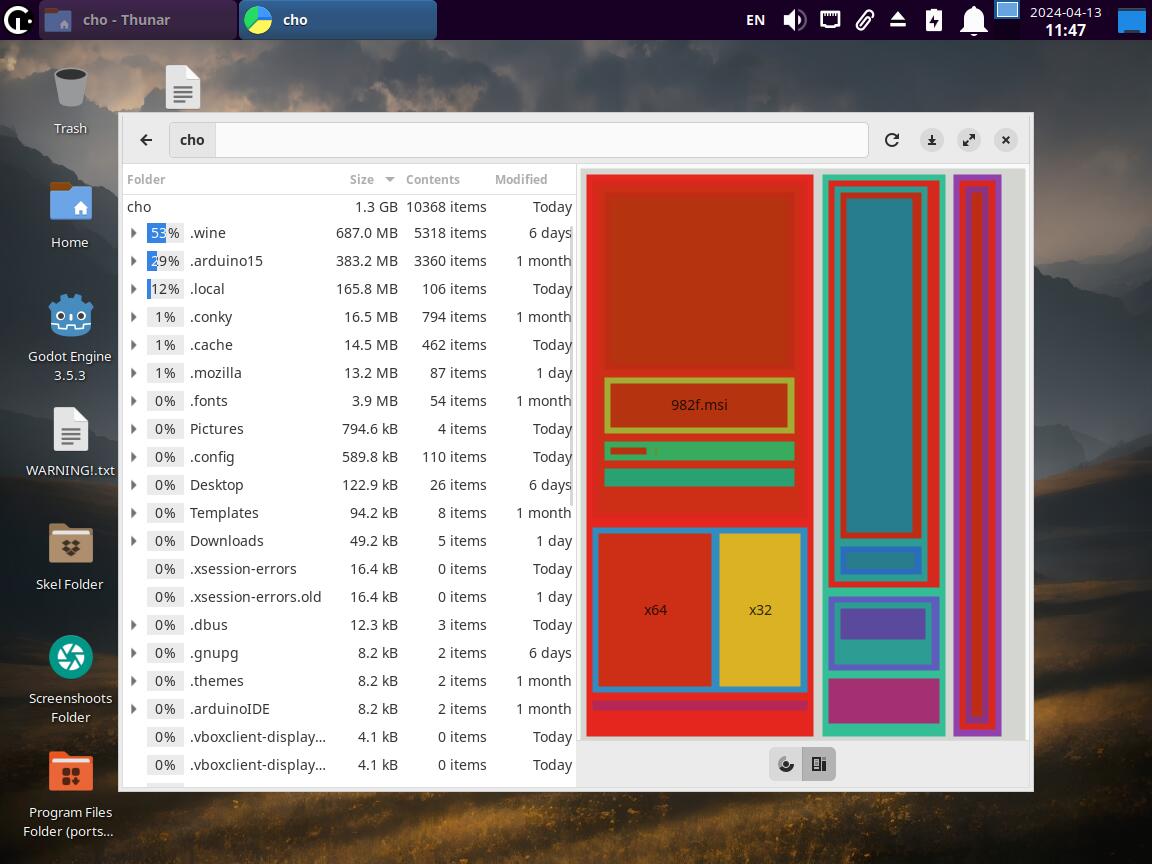1152x864 pixels.
Task: Open Godot Engine desktop icon
Action: [70, 317]
